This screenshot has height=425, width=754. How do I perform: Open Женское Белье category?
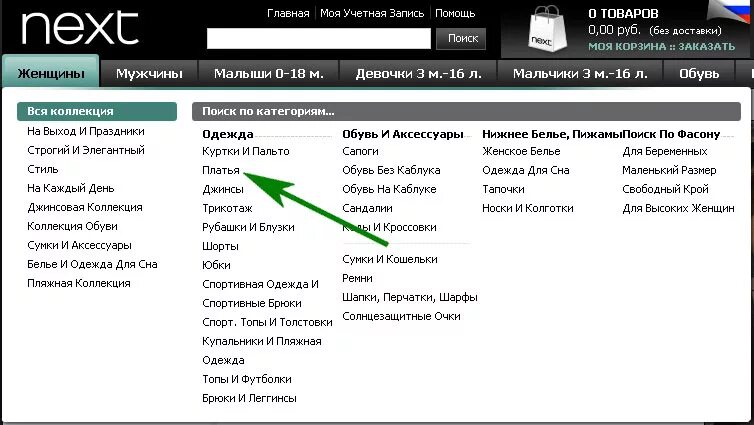tap(521, 151)
